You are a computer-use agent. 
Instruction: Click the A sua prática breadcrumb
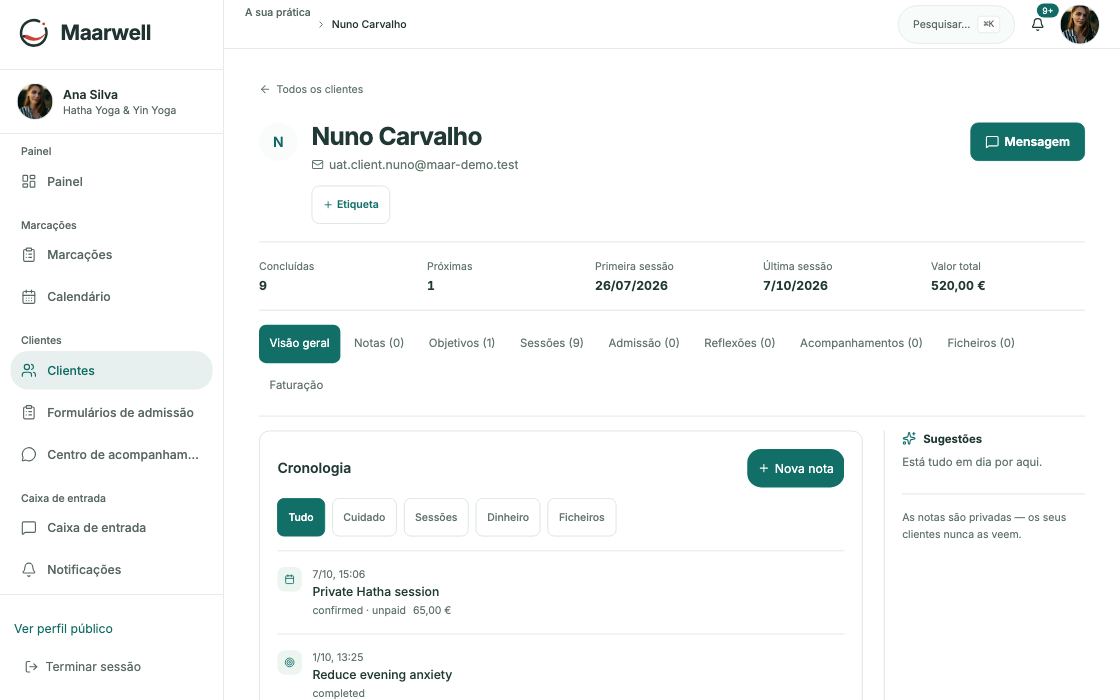coord(278,12)
